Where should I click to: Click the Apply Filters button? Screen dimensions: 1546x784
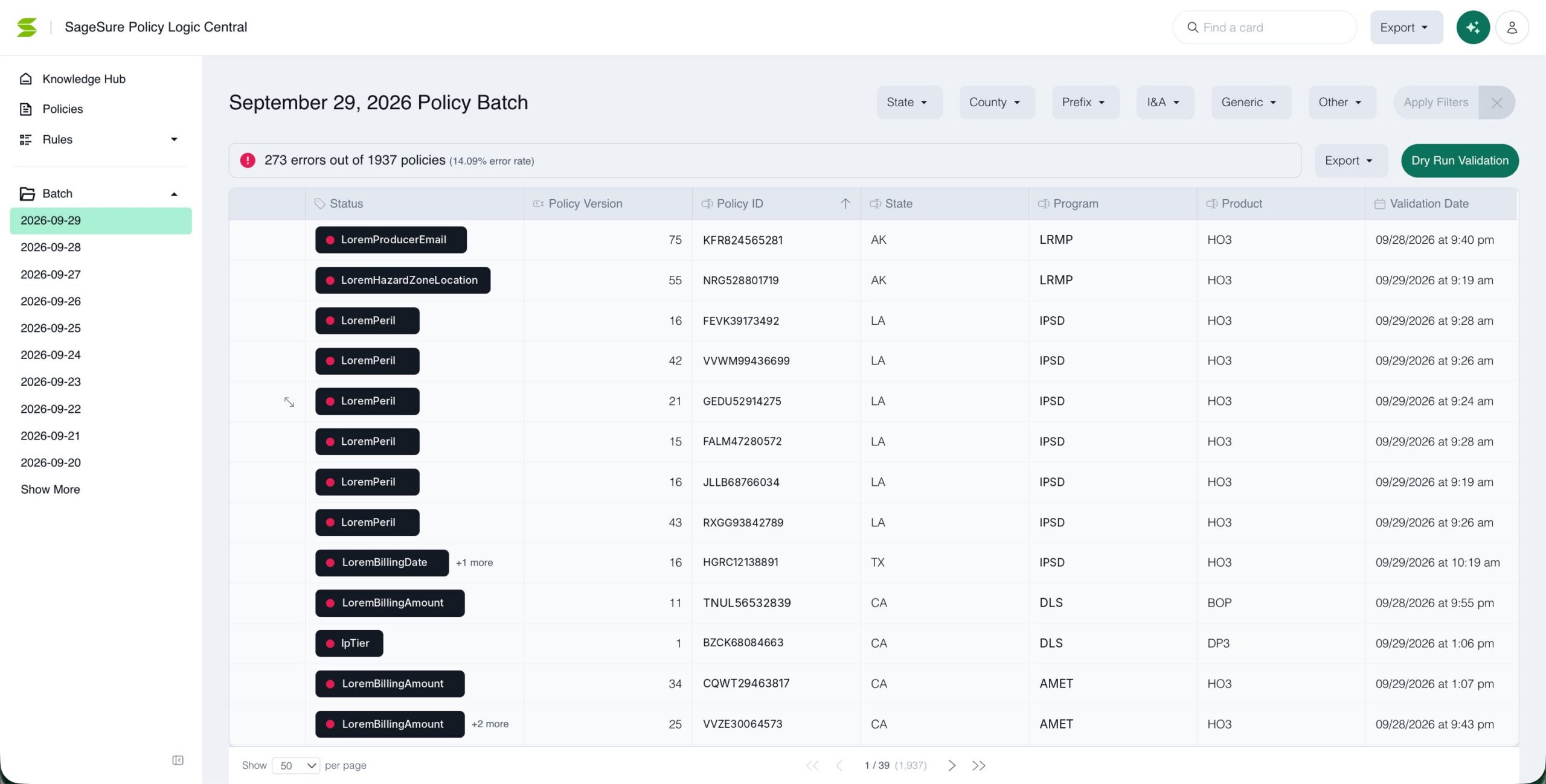coord(1435,103)
